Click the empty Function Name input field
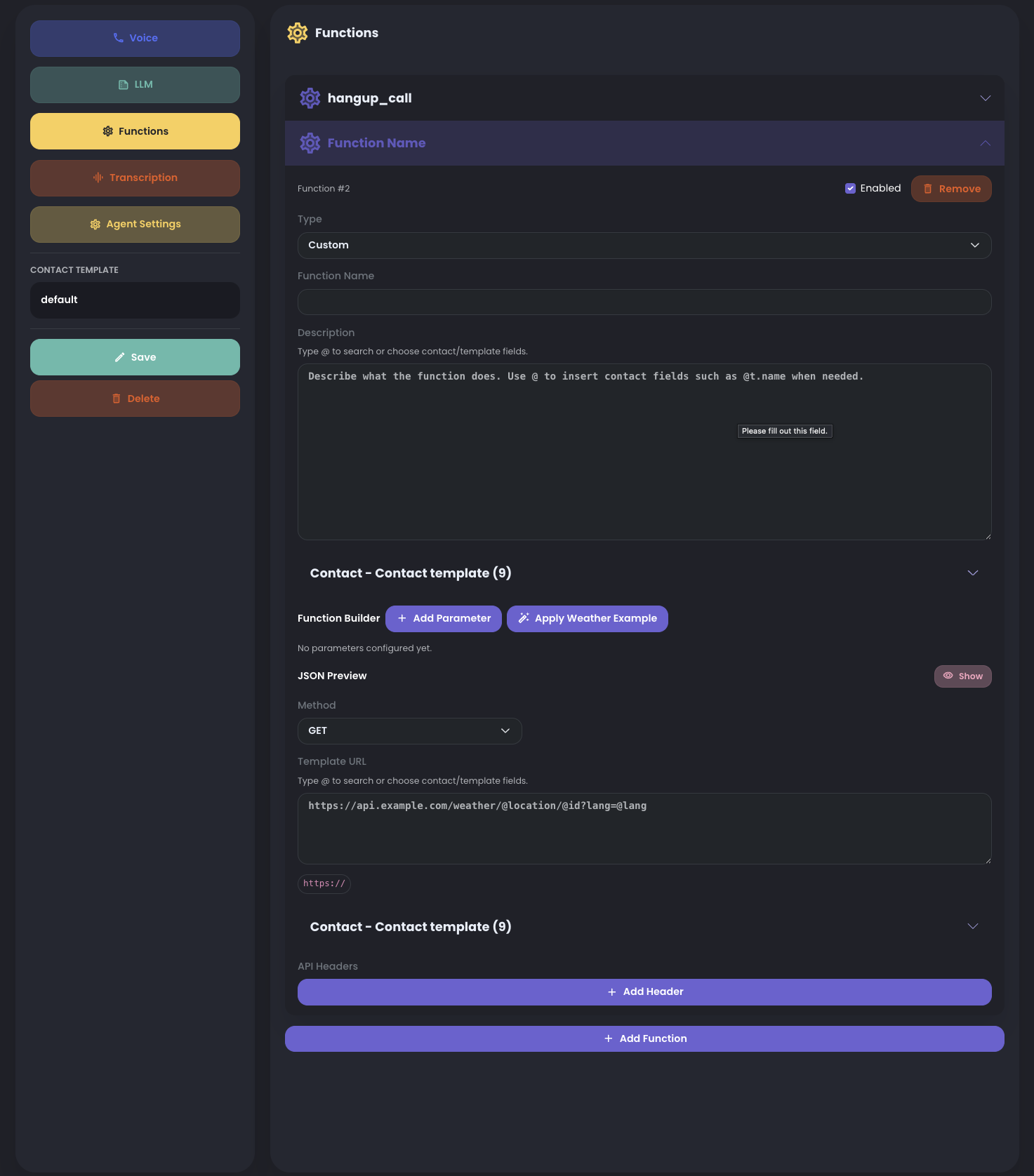 pos(644,302)
